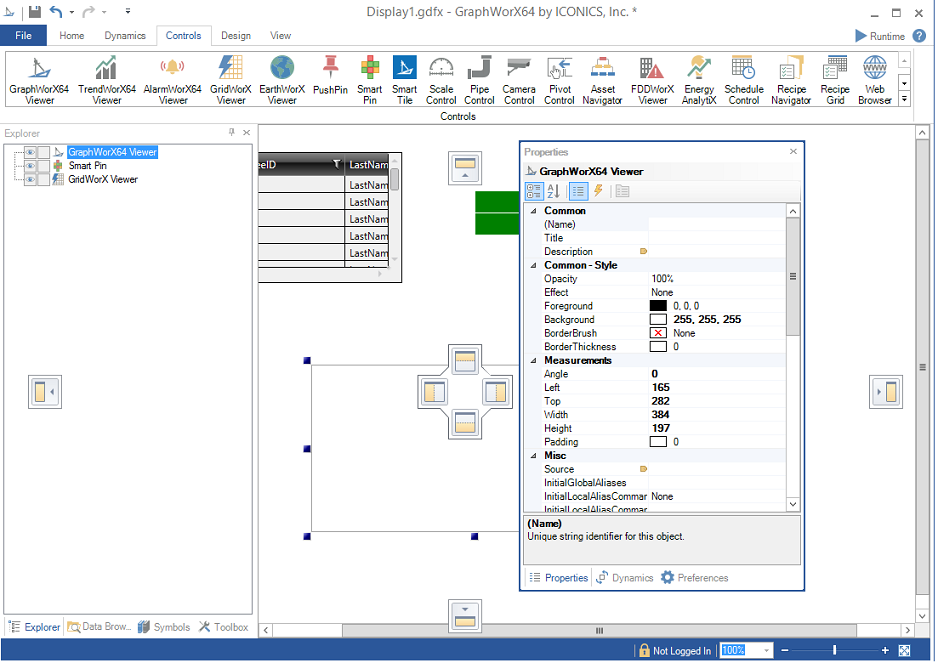
Task: Click the Runtime button
Action: point(880,36)
